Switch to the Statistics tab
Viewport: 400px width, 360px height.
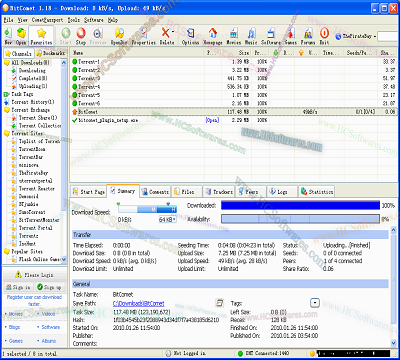(316, 192)
